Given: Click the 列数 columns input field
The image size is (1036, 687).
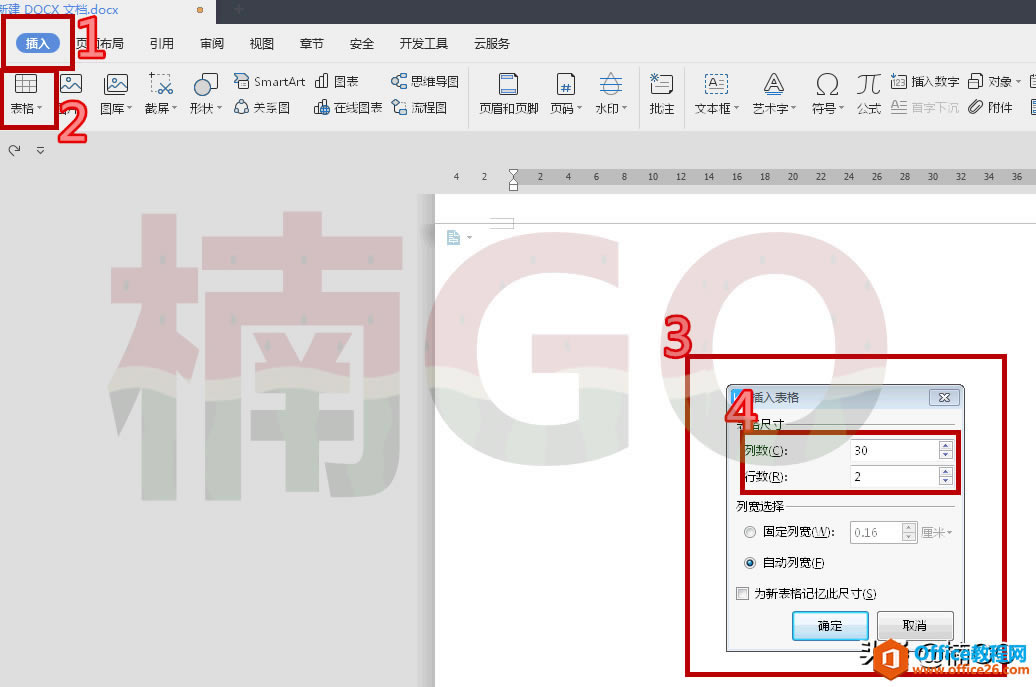Looking at the screenshot, I should (x=894, y=451).
